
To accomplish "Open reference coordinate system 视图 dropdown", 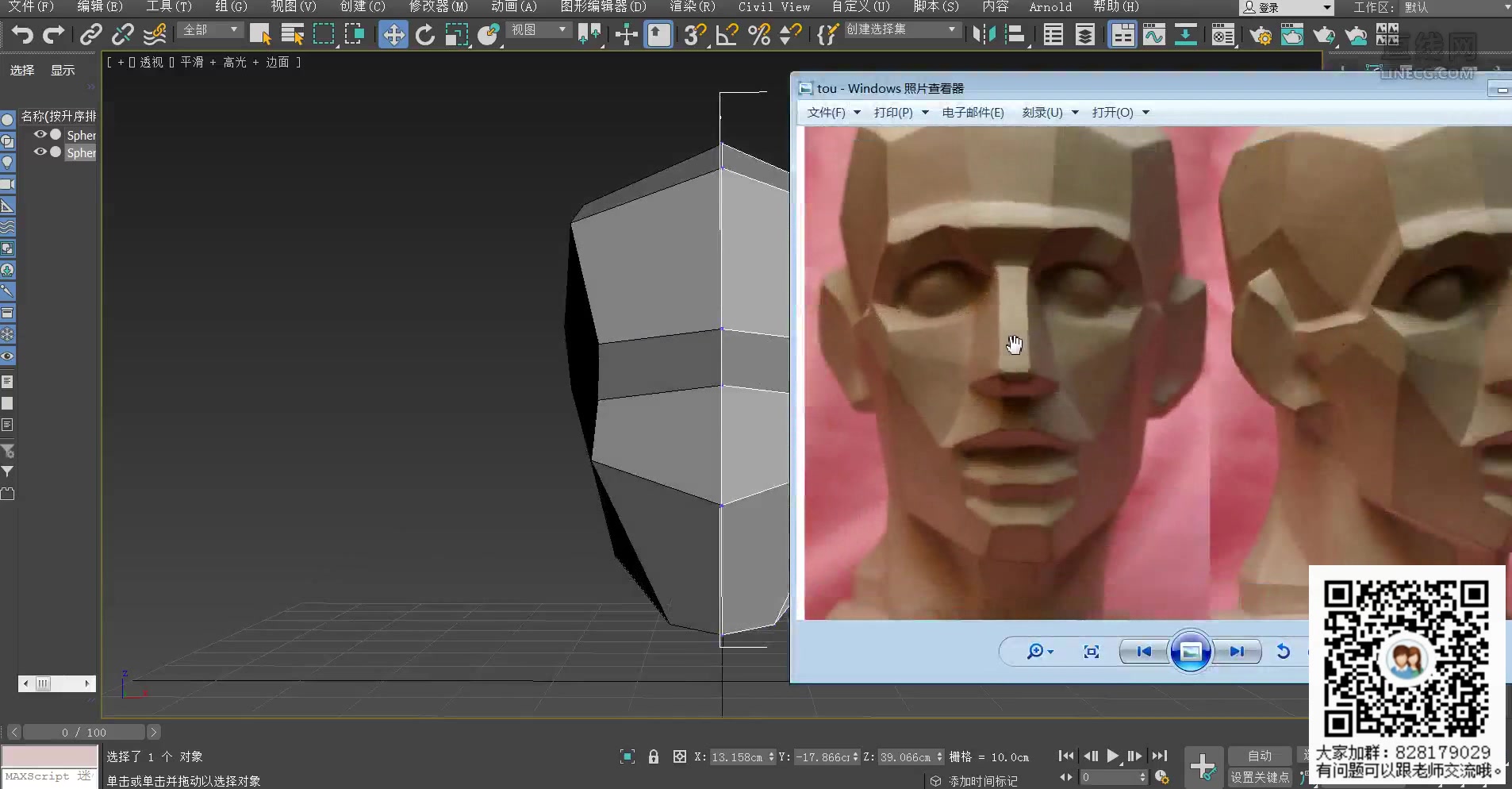I will [x=538, y=29].
